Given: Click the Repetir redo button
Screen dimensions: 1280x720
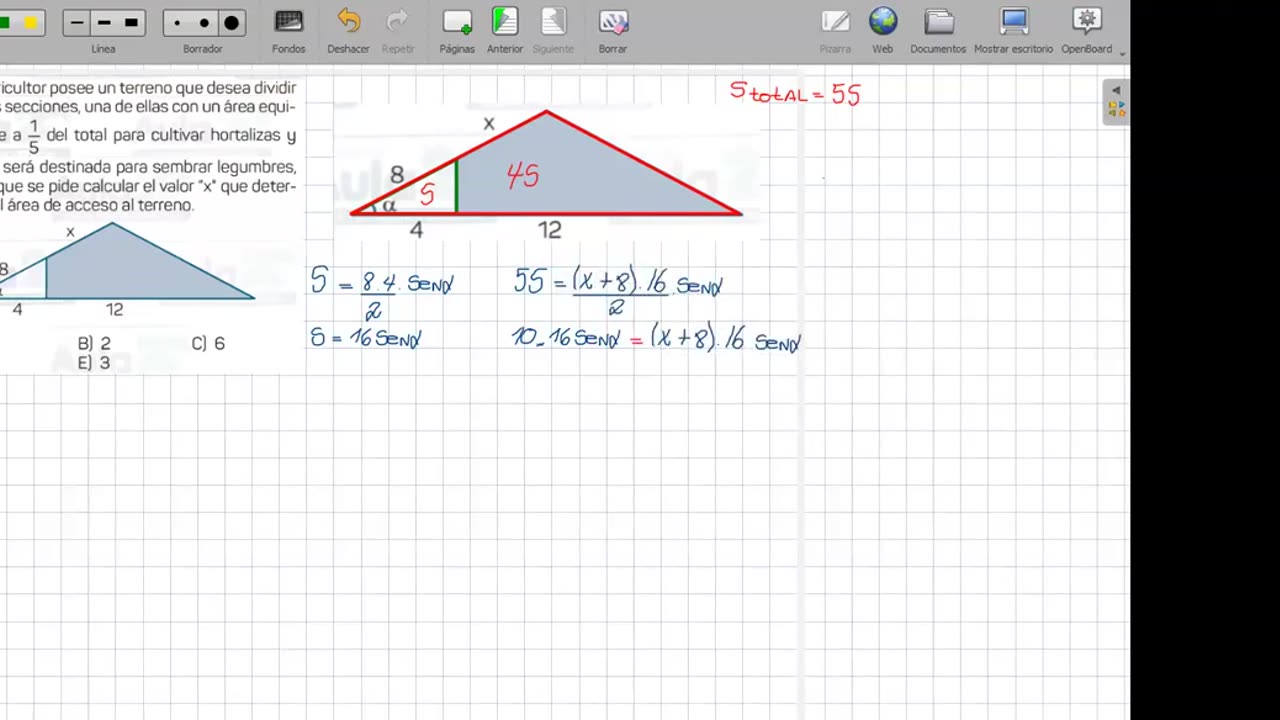Looking at the screenshot, I should tap(398, 30).
